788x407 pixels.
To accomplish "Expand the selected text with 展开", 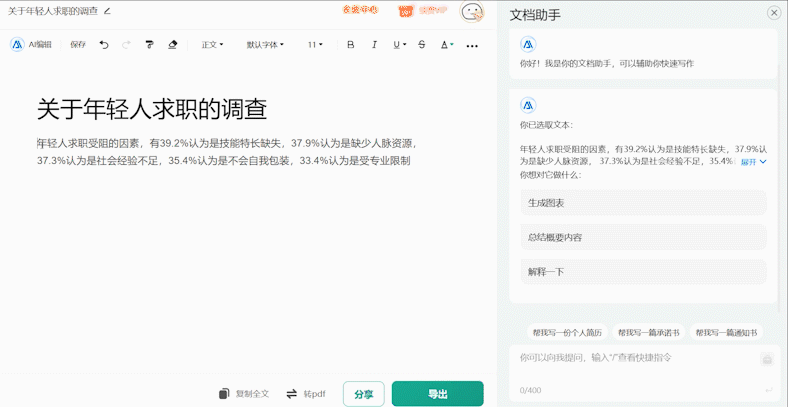I will [x=753, y=161].
